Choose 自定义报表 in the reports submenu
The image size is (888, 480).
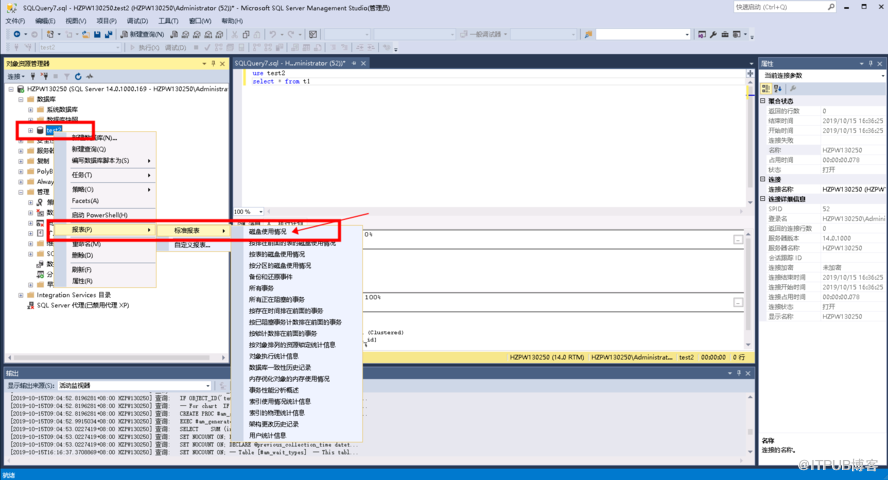tap(192, 244)
